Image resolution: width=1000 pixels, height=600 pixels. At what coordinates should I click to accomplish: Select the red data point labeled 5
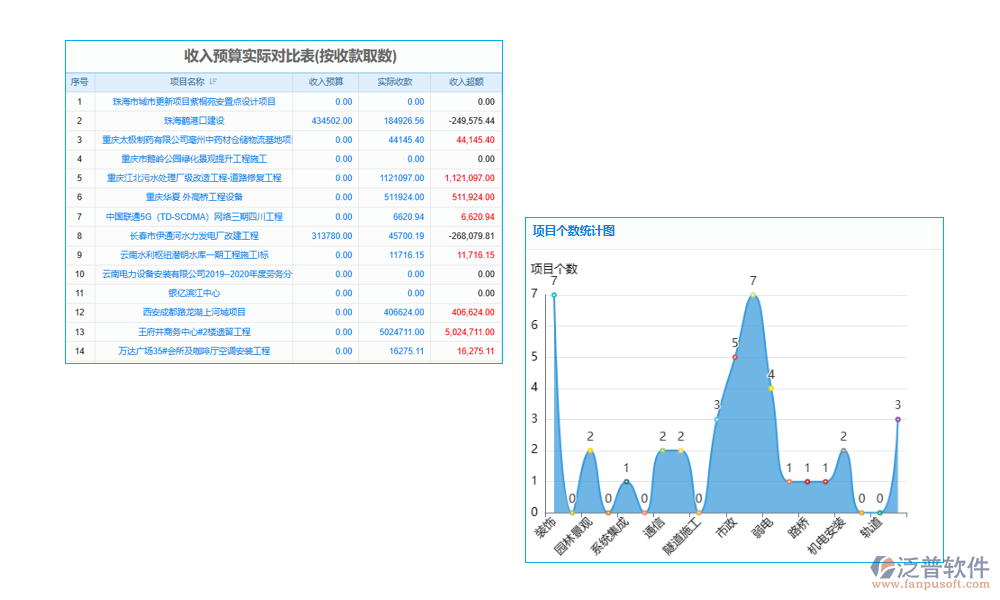coord(735,357)
